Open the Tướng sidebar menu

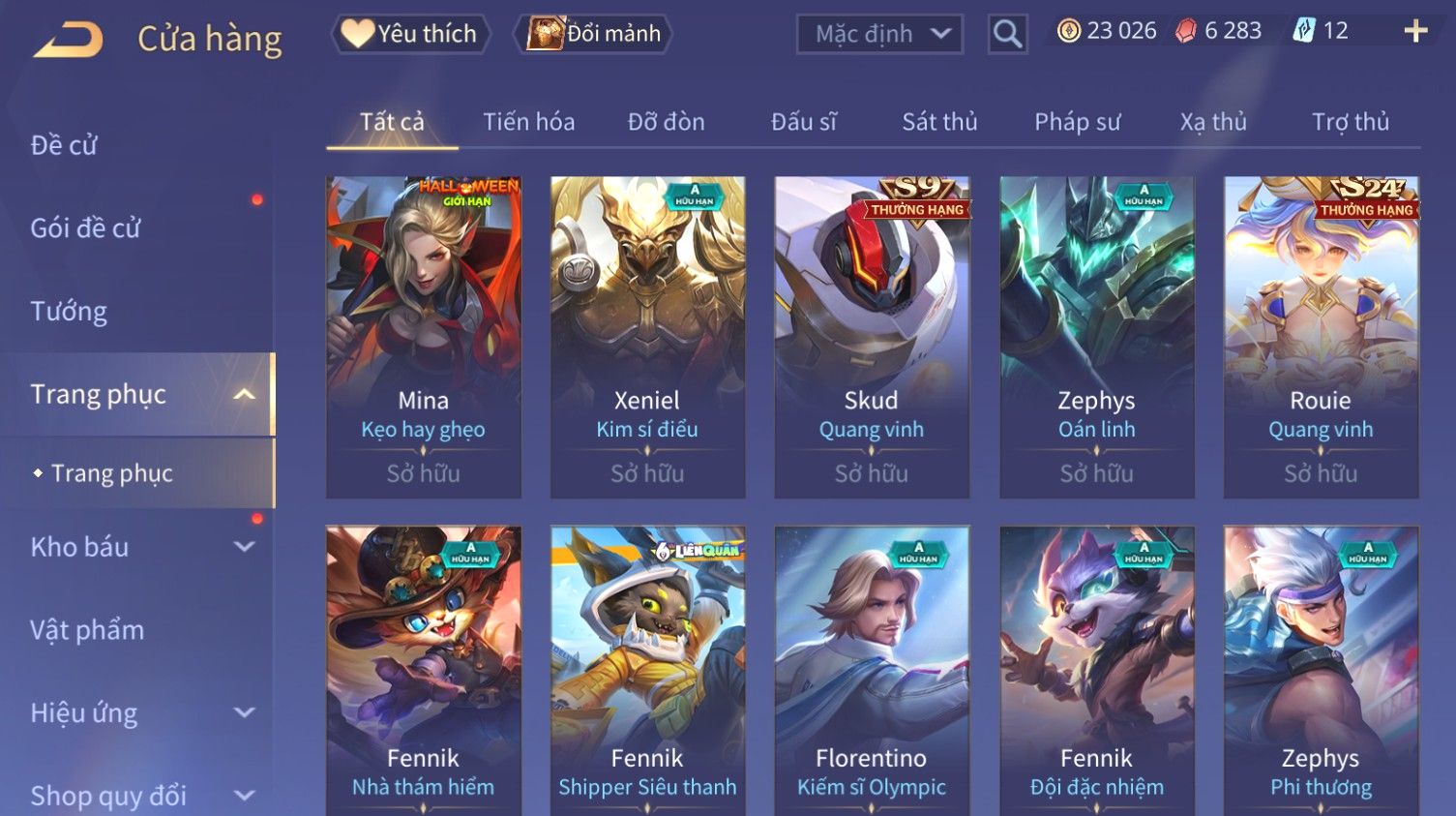pyautogui.click(x=69, y=312)
